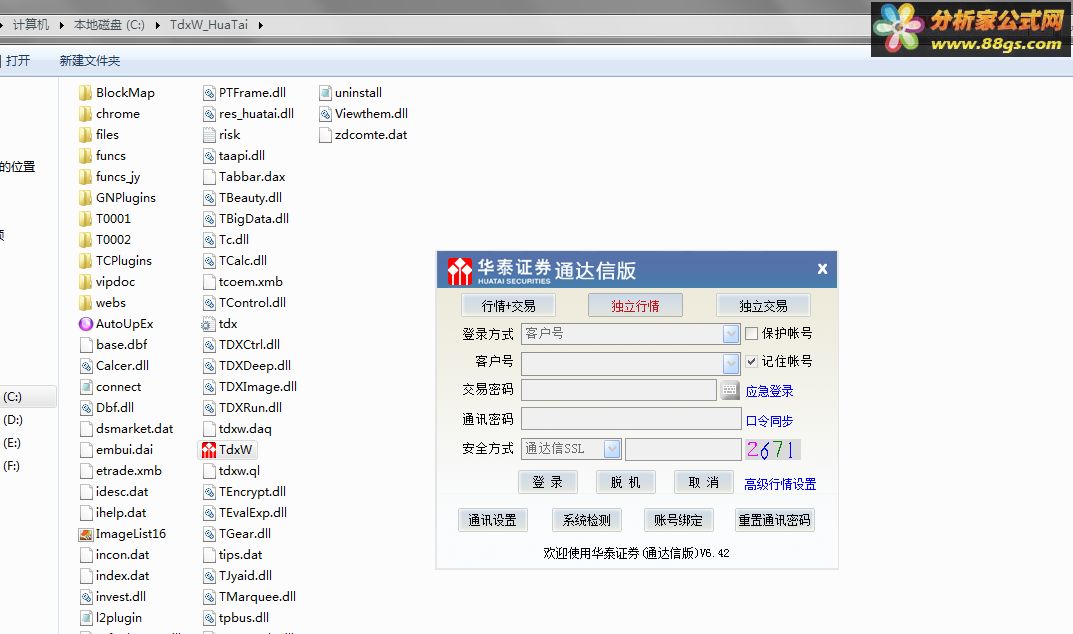Open the 应急登录 link

click(x=769, y=391)
